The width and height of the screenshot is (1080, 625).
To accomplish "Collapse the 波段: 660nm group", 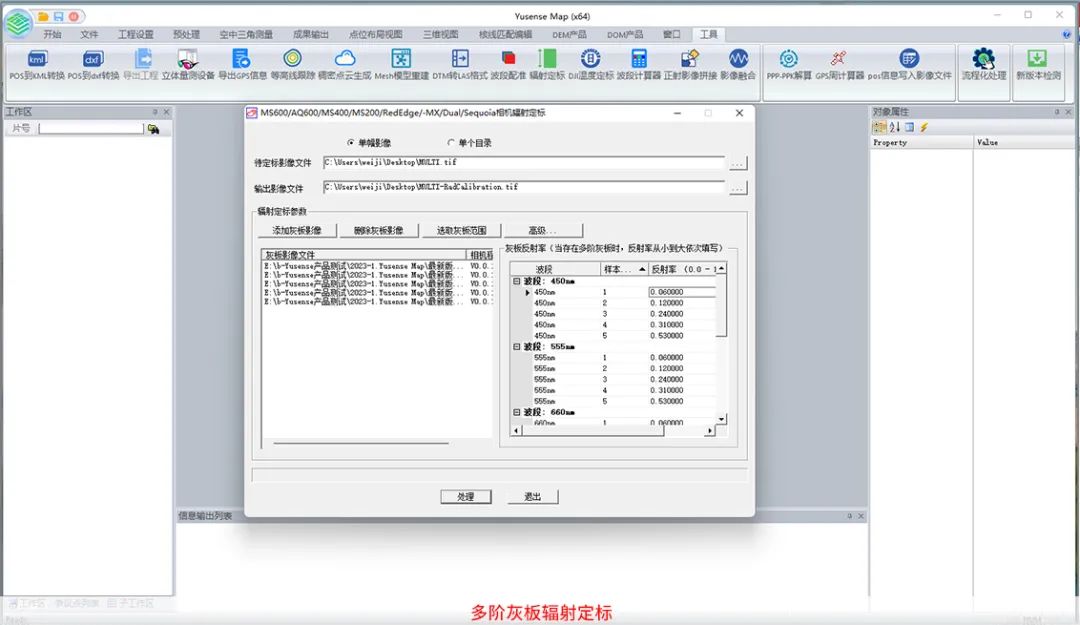I will point(517,412).
